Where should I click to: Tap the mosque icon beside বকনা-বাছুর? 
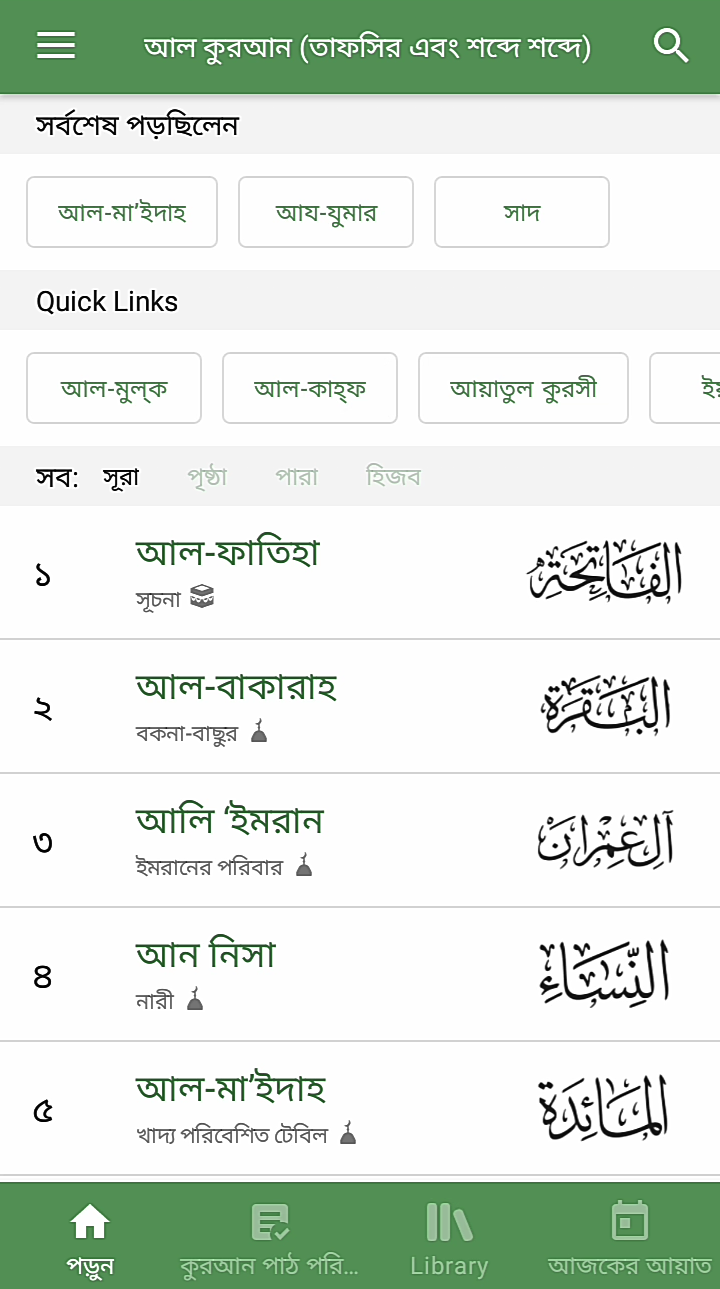point(259,732)
